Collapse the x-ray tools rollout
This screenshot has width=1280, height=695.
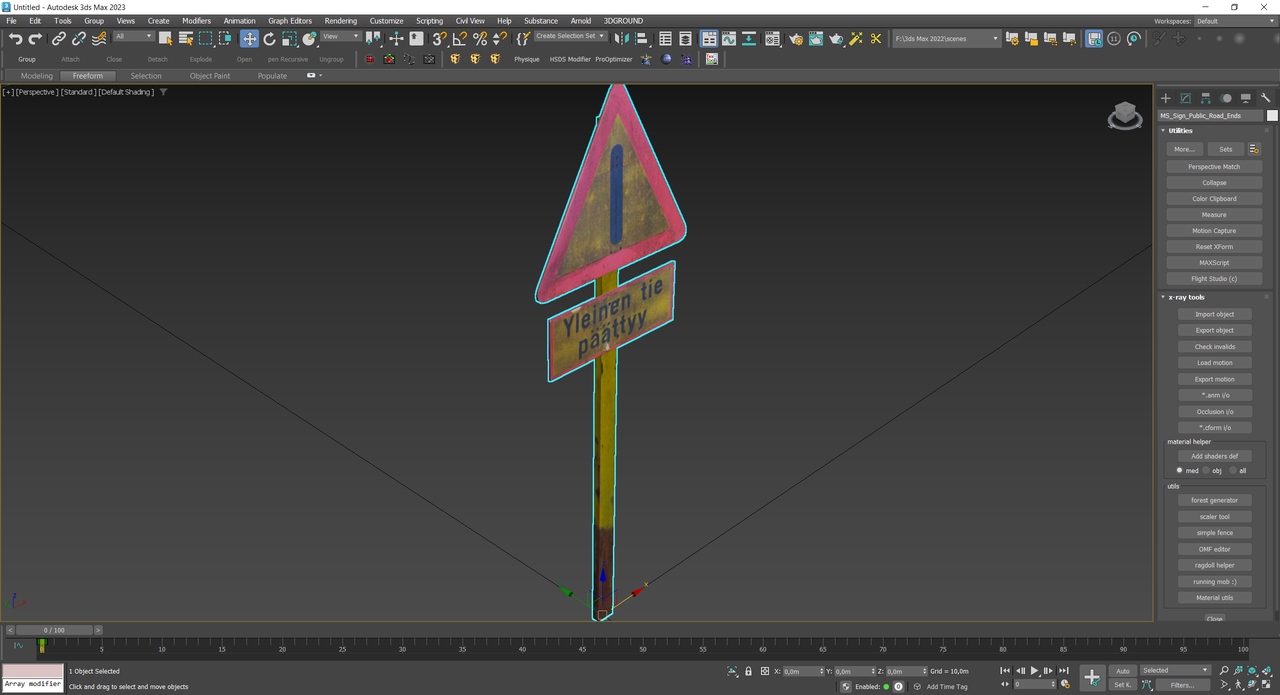point(1188,297)
